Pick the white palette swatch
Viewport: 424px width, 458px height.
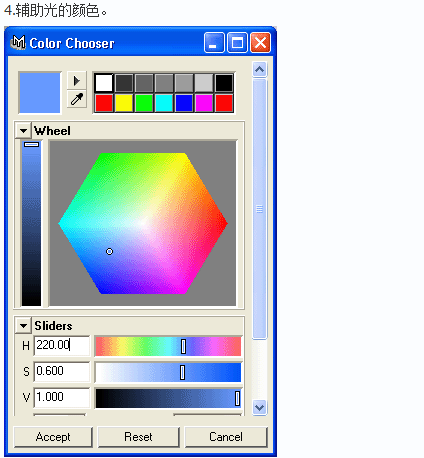(104, 83)
